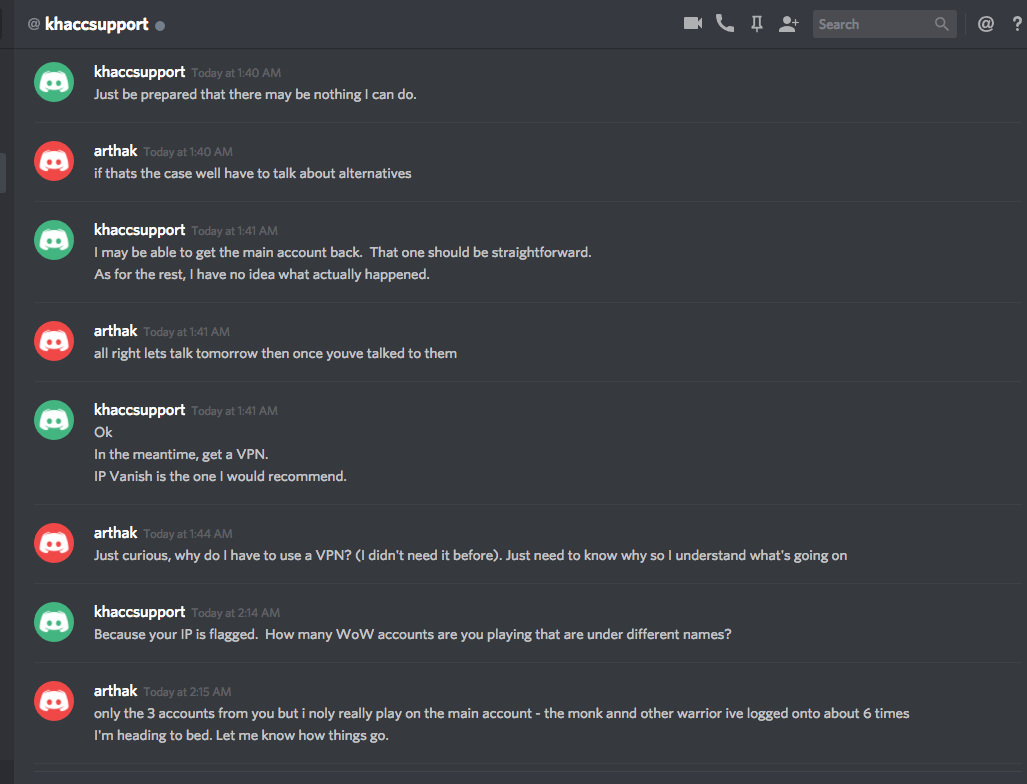Start a video call with khaccsupport
This screenshot has height=784, width=1027.
(693, 24)
